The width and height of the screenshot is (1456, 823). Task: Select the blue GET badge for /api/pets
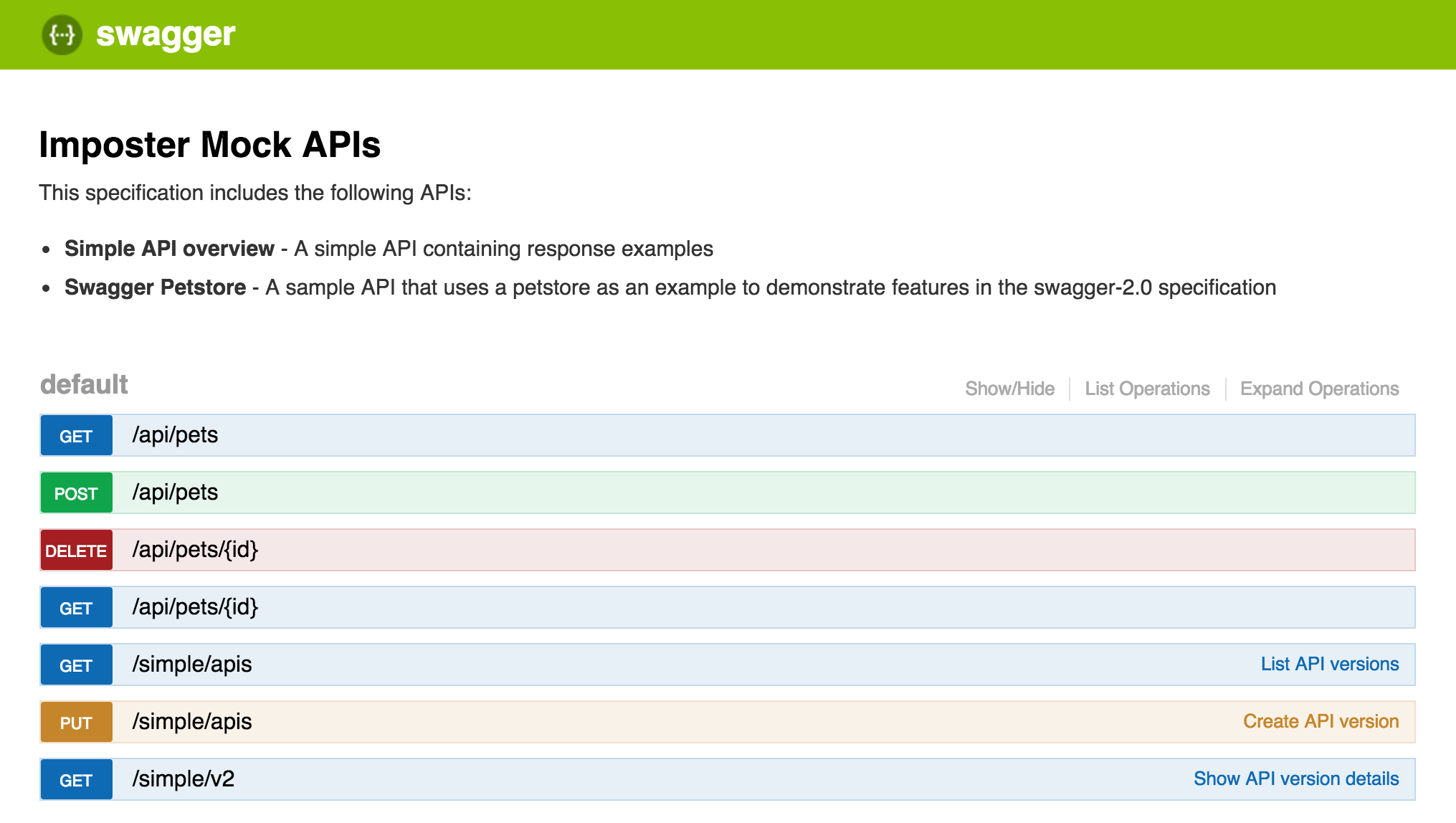click(x=76, y=435)
